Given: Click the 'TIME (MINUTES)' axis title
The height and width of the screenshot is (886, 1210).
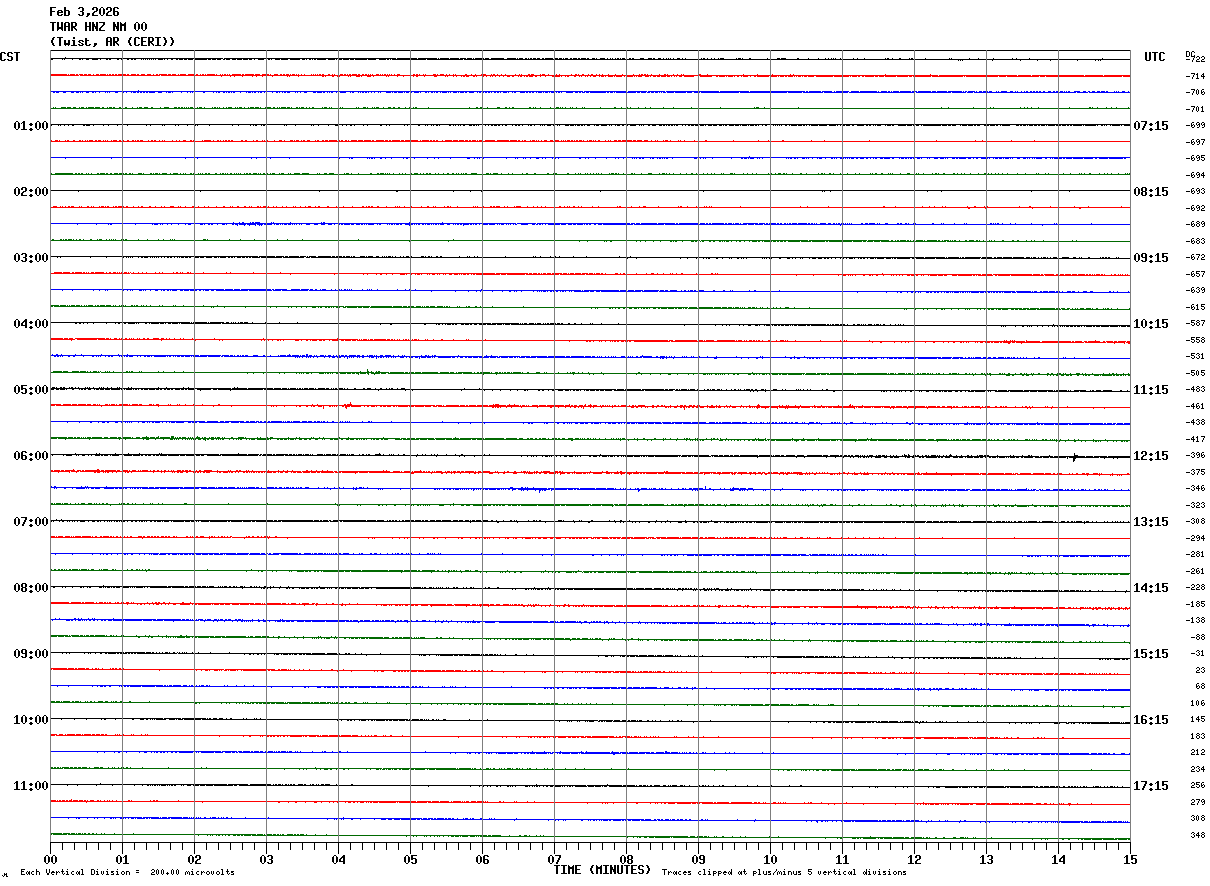Looking at the screenshot, I should coord(602,870).
